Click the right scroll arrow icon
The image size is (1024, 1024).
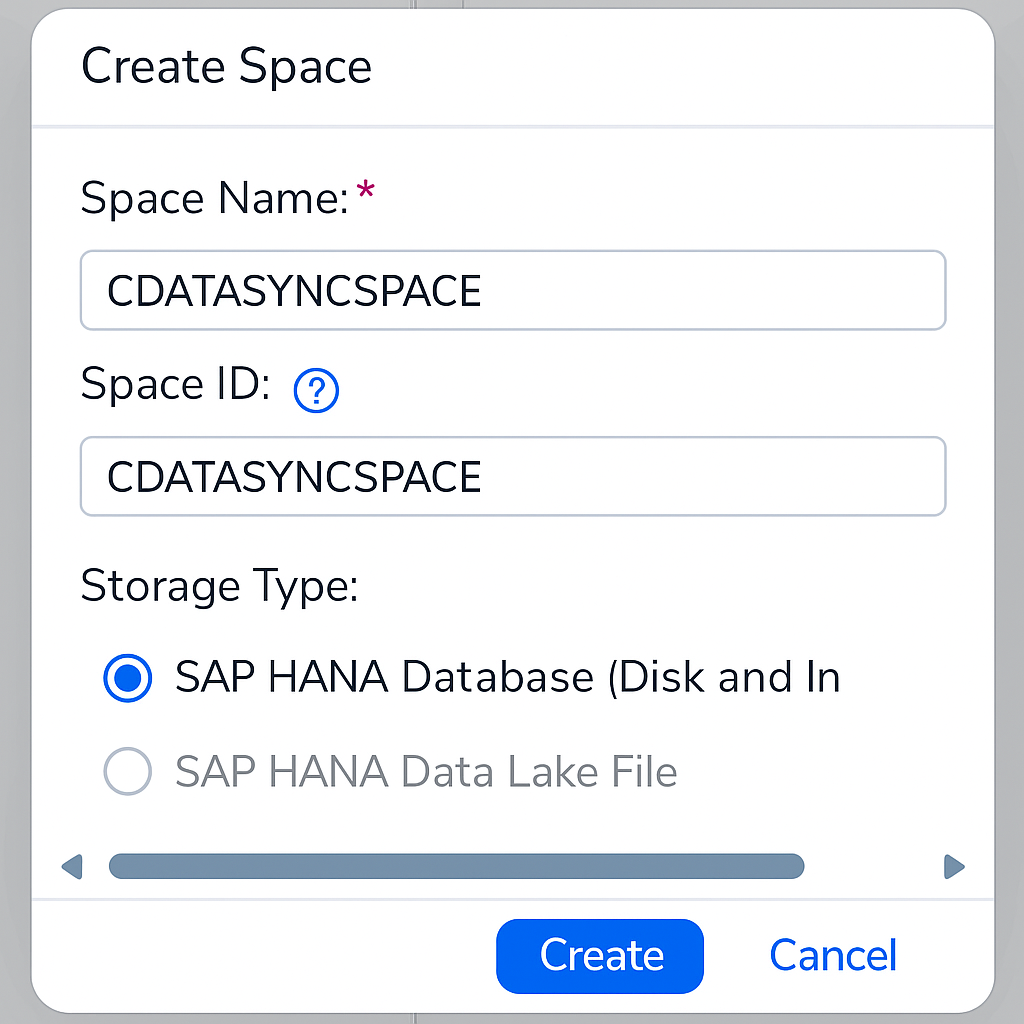[x=955, y=867]
